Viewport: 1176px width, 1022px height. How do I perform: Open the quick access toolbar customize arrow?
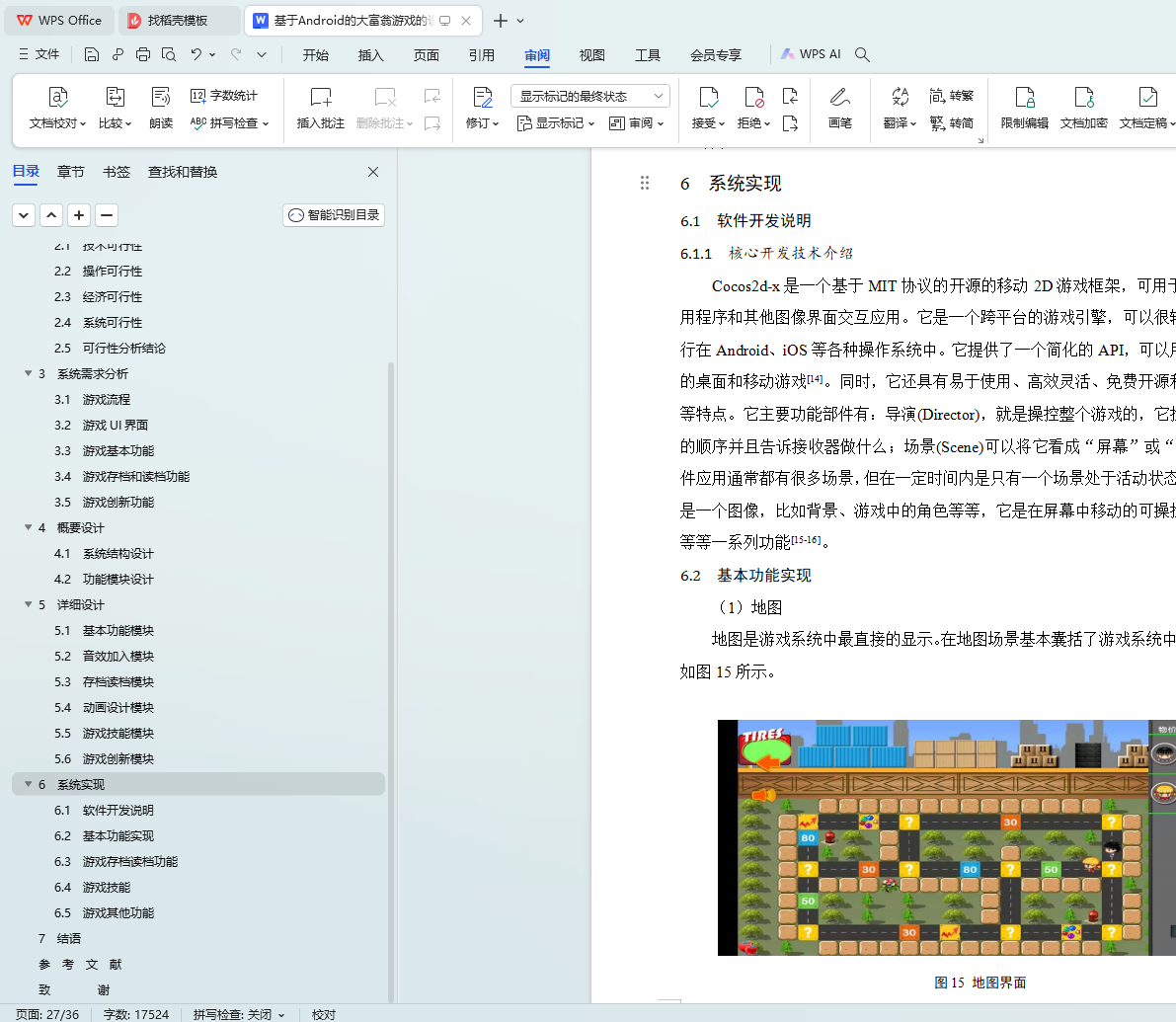point(261,54)
